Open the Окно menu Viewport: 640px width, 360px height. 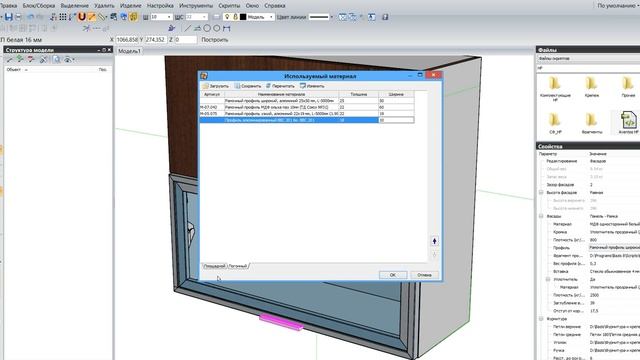coord(252,6)
